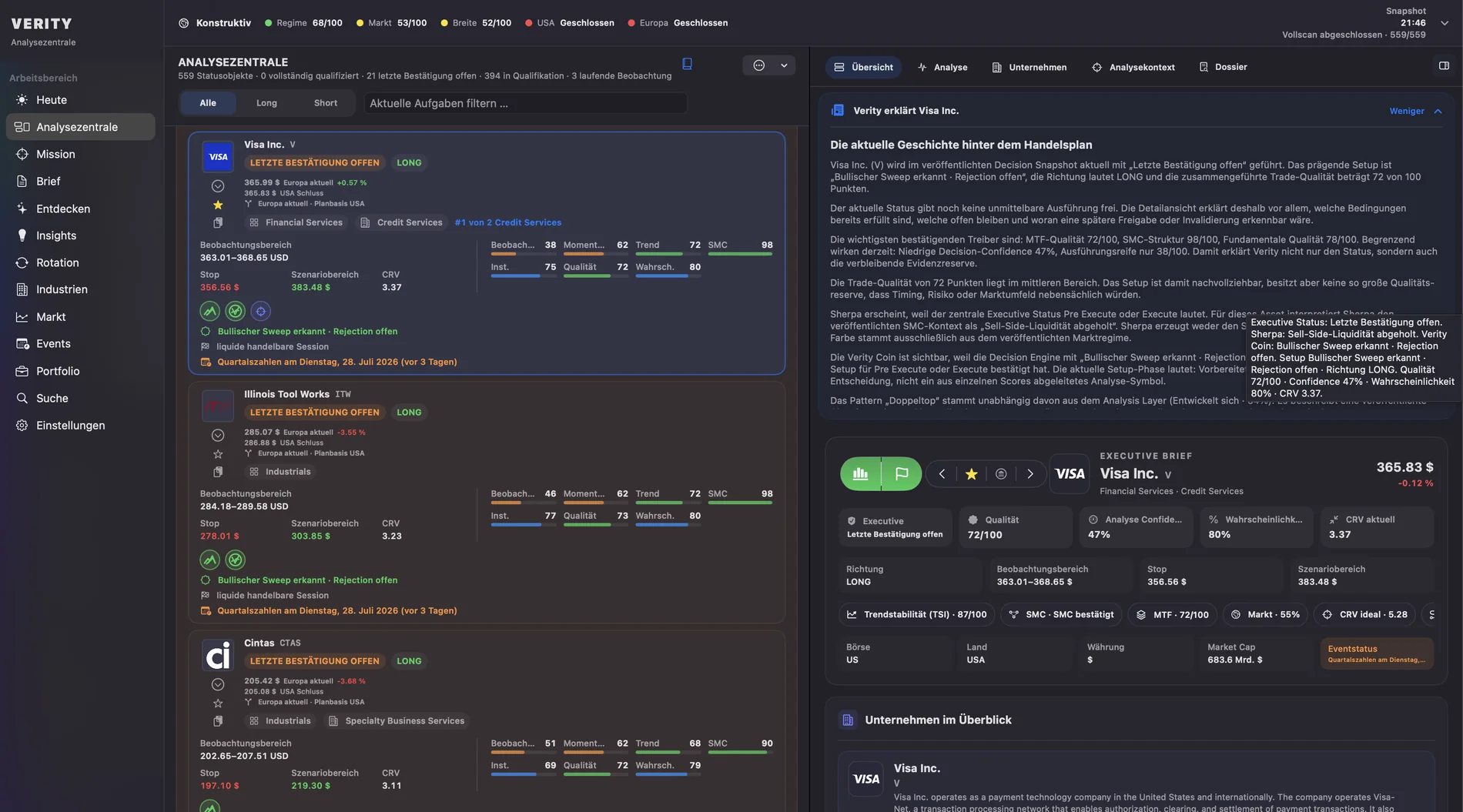Open the Unternehmen tab
This screenshot has height=812, width=1463.
1029,67
